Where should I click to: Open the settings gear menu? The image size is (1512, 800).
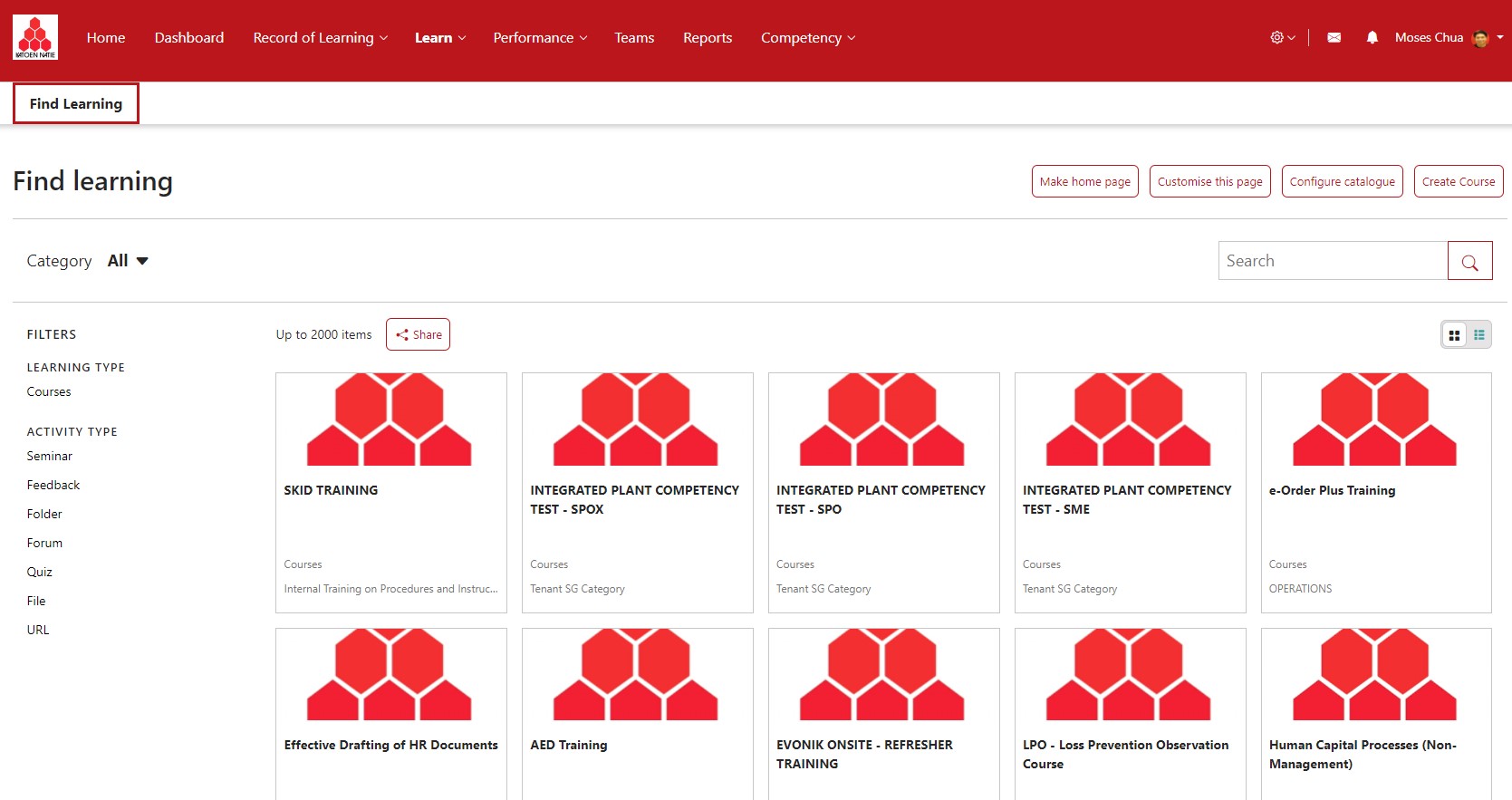coord(1281,37)
